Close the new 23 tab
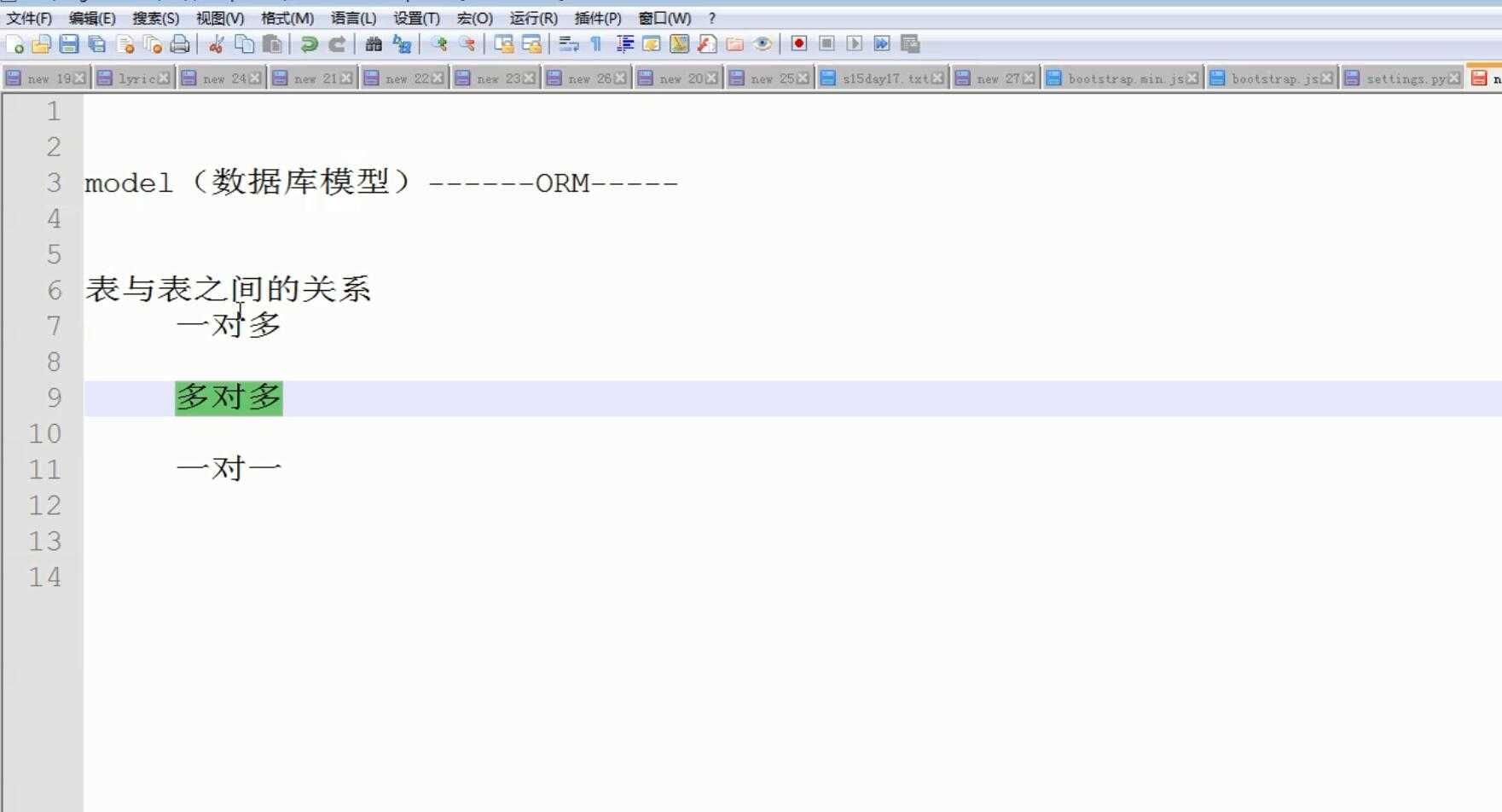 tap(529, 78)
